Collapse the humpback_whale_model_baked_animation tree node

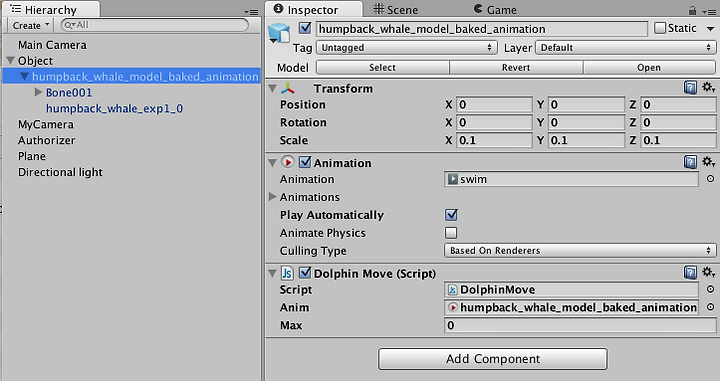tap(24, 76)
